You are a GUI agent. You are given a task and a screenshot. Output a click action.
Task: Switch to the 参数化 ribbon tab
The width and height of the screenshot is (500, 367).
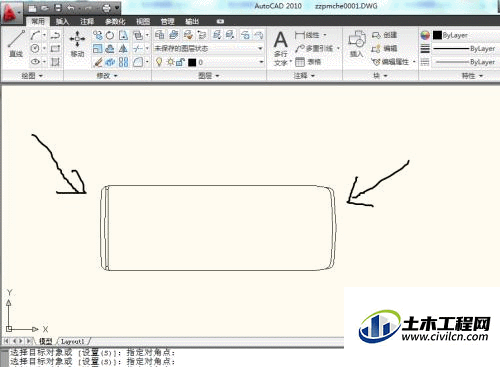click(x=115, y=21)
